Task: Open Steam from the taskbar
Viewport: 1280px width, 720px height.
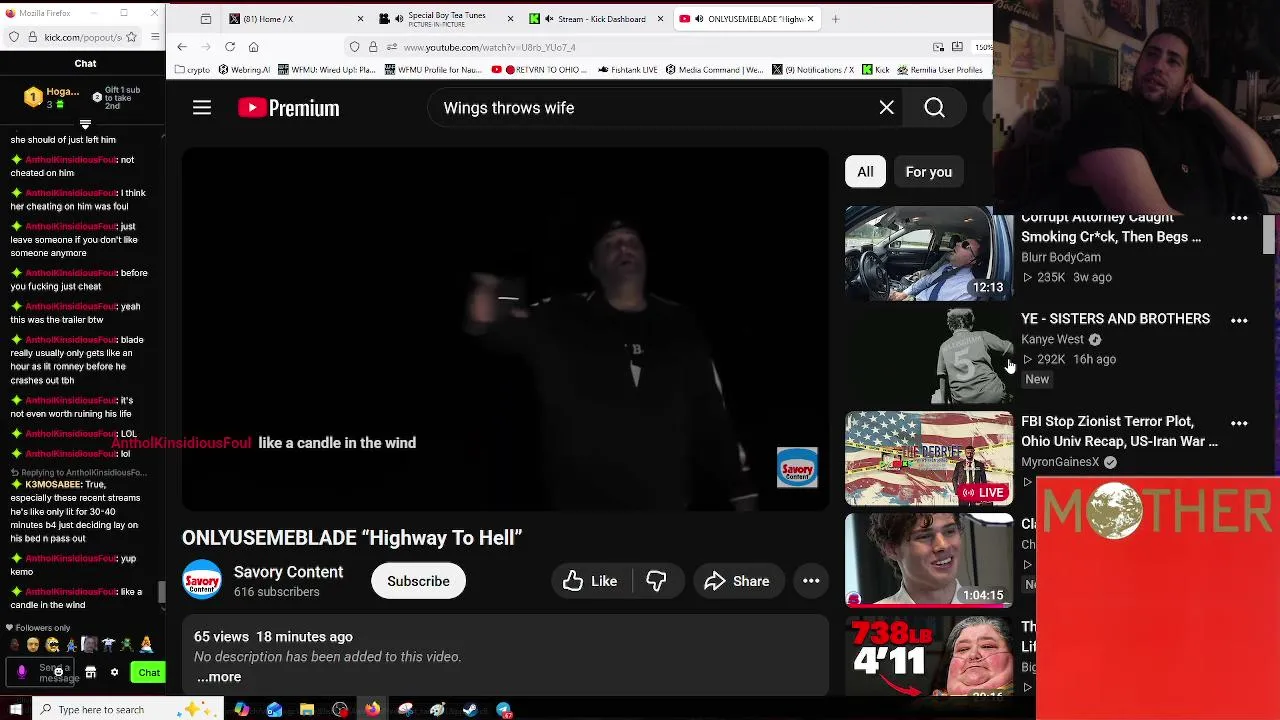Action: click(470, 710)
